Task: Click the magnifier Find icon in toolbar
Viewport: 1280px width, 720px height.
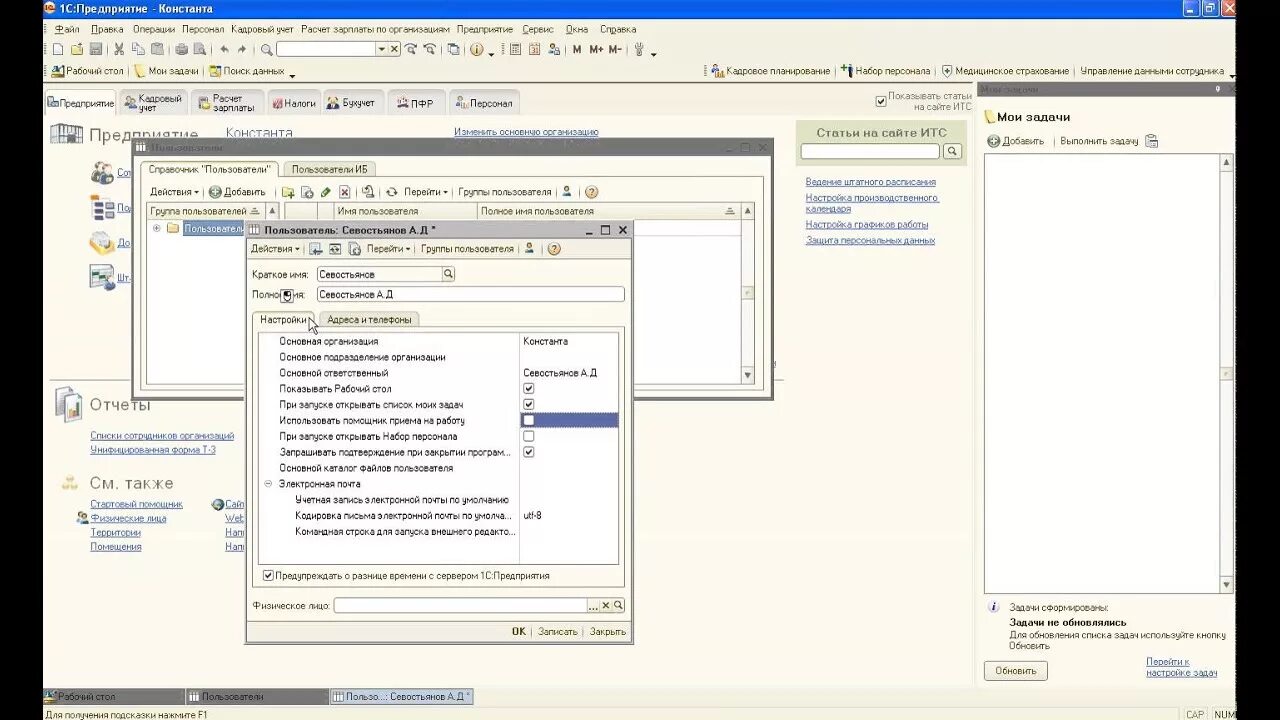Action: coord(266,49)
